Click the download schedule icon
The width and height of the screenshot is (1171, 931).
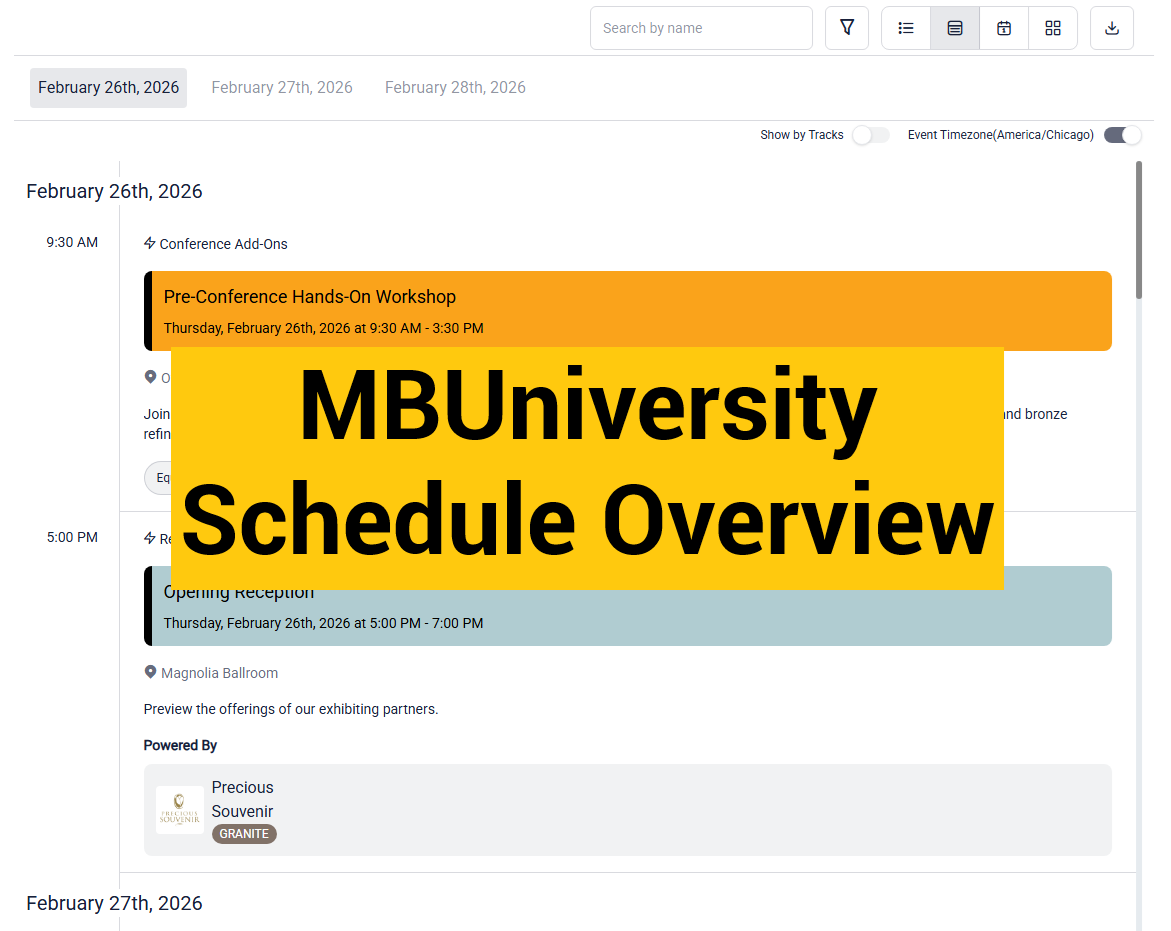click(1112, 28)
